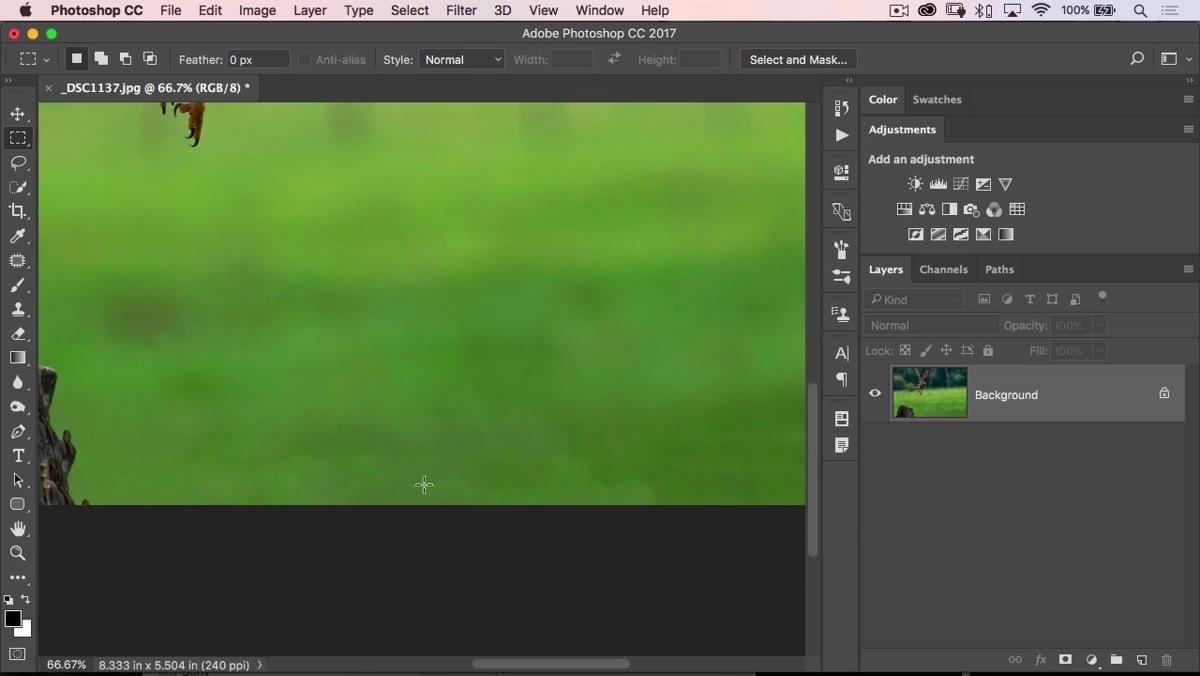
Task: Select the Lasso tool
Action: (x=18, y=163)
